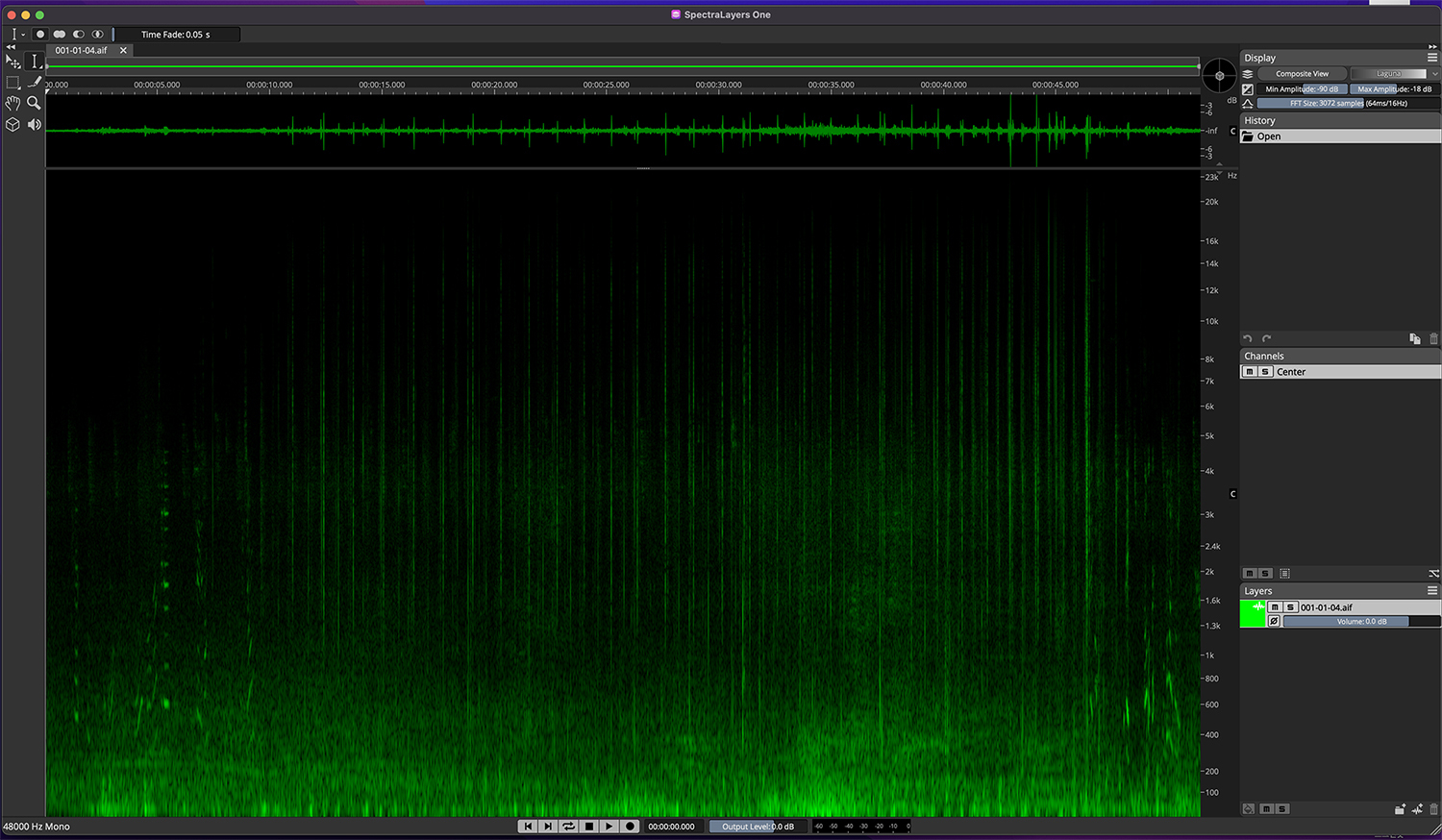Select the Transform move tool

point(12,62)
